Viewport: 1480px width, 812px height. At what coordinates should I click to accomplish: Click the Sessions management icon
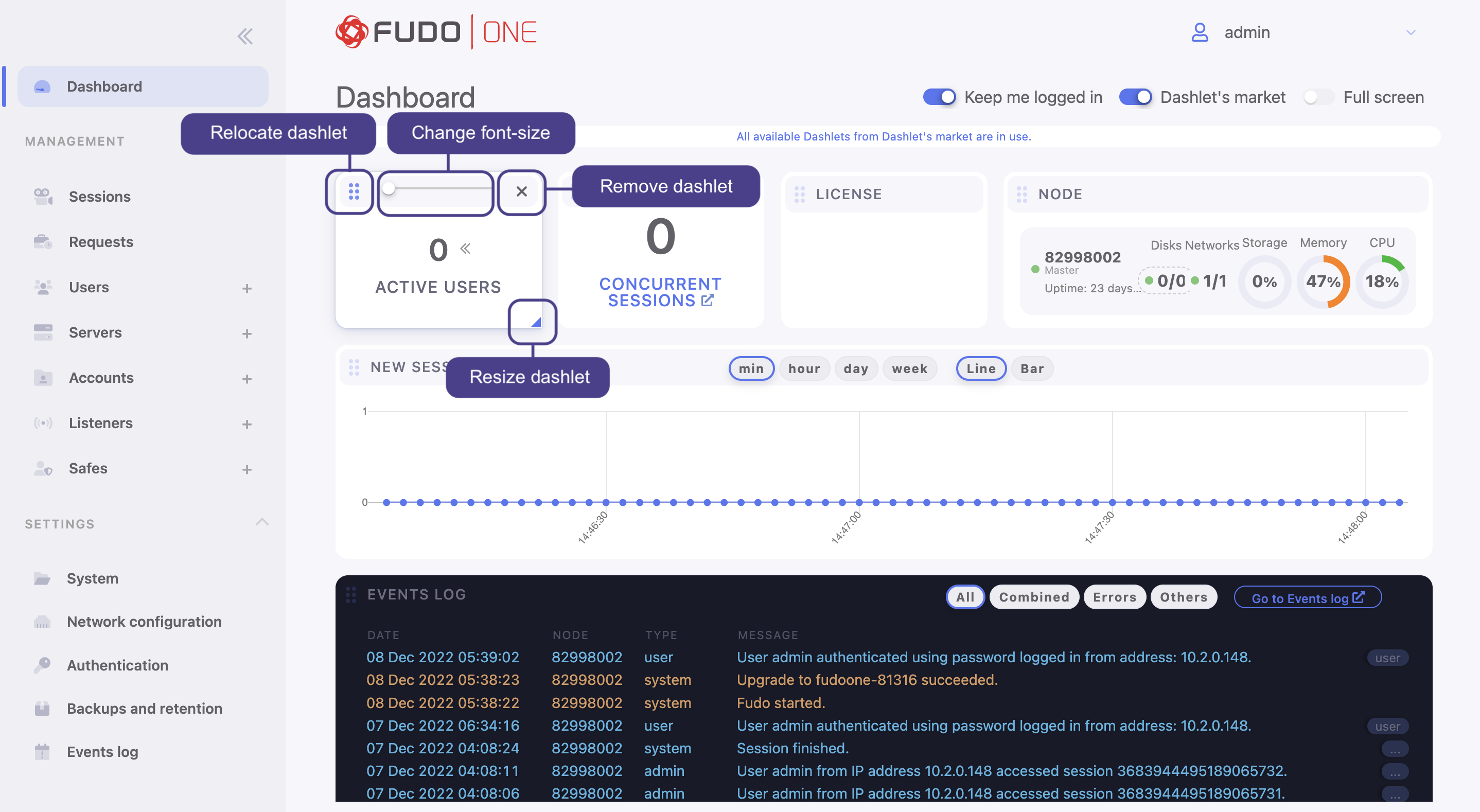[41, 196]
